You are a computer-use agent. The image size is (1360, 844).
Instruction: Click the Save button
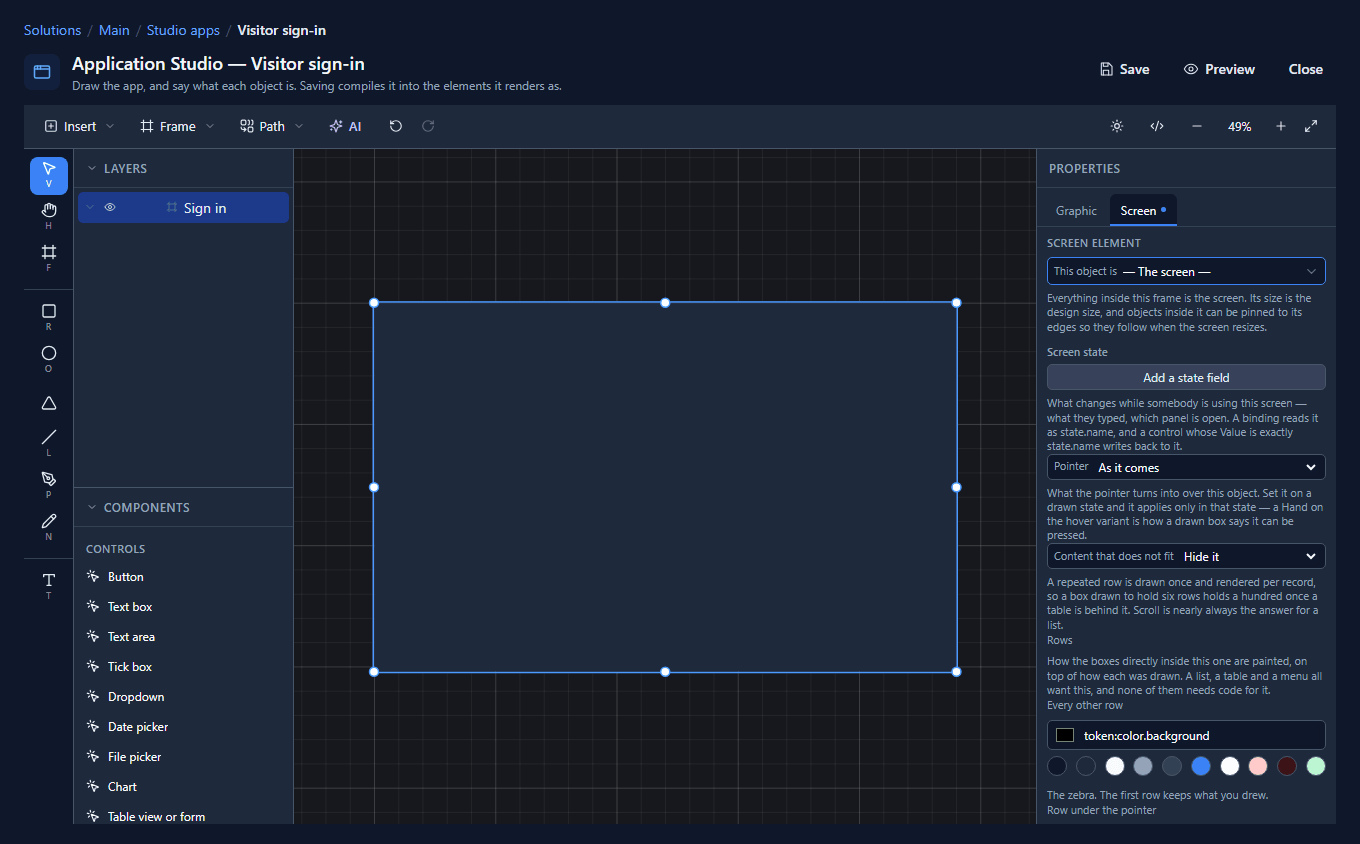[x=1124, y=69]
